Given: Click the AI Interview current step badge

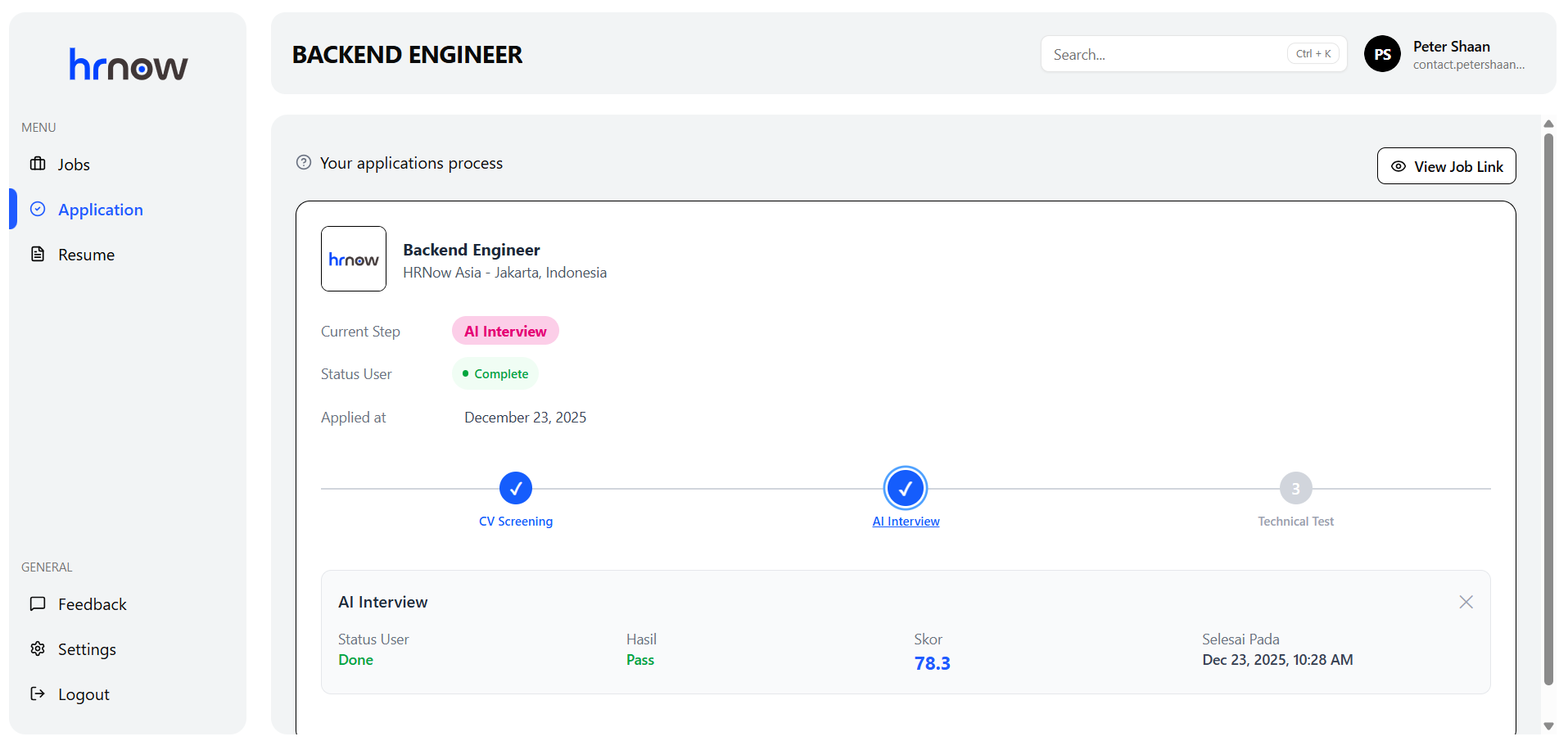Looking at the screenshot, I should coord(505,331).
